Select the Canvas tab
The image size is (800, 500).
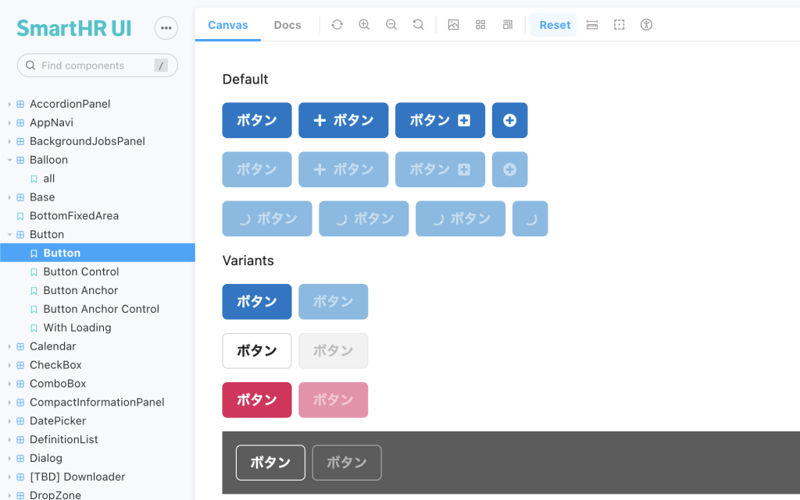pyautogui.click(x=228, y=25)
